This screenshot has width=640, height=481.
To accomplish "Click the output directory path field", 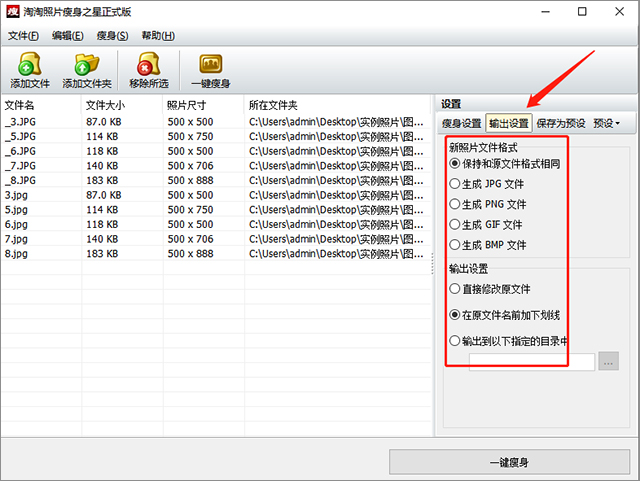I will (531, 362).
